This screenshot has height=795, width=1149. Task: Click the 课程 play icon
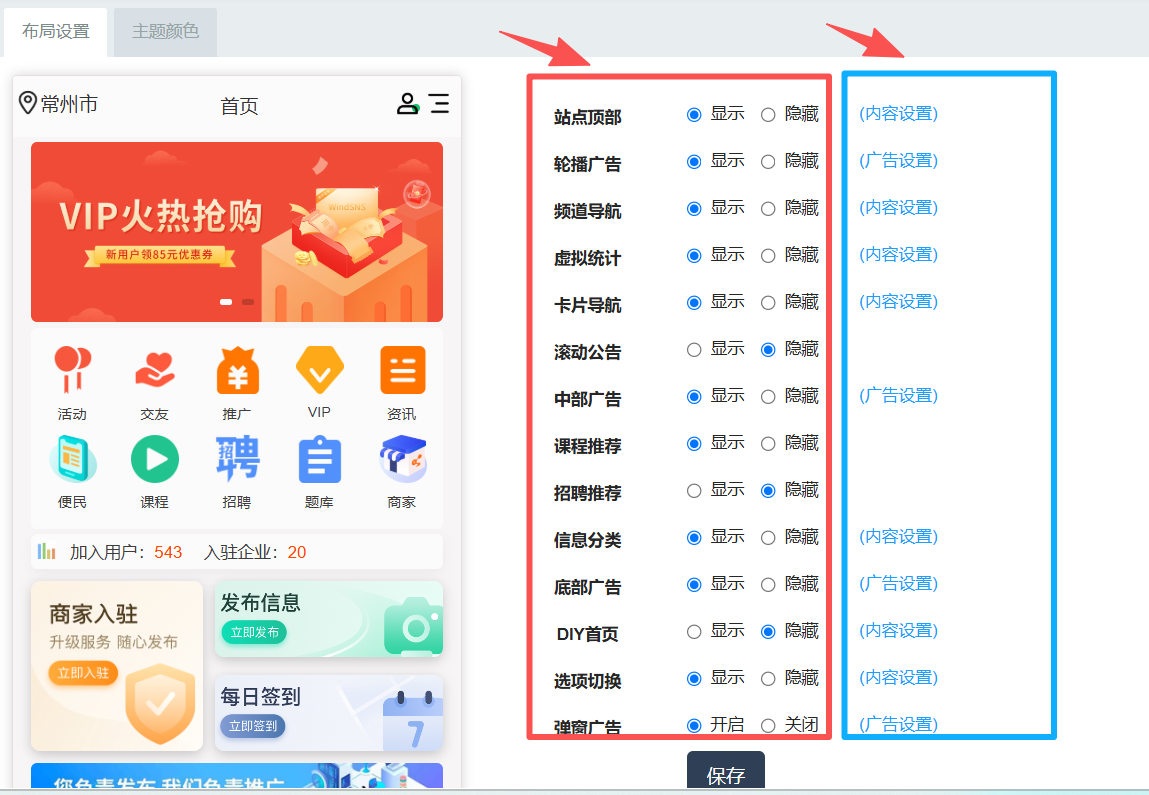tap(155, 460)
